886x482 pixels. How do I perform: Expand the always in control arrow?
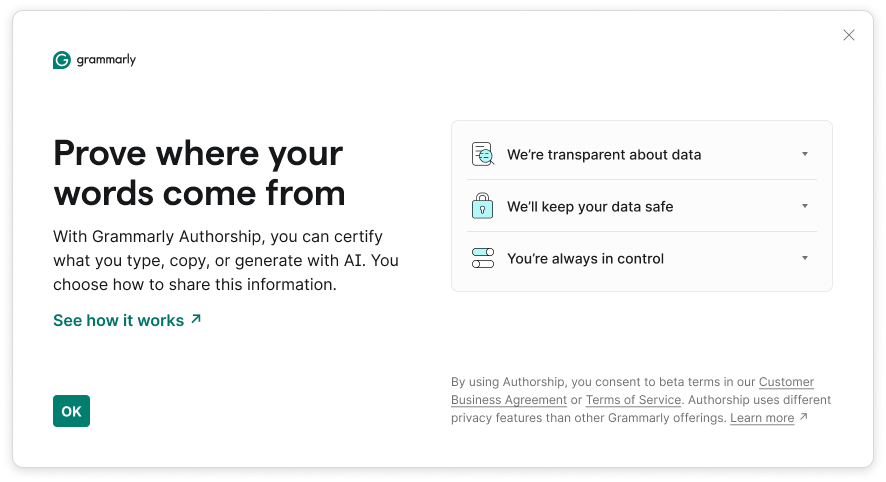[805, 259]
